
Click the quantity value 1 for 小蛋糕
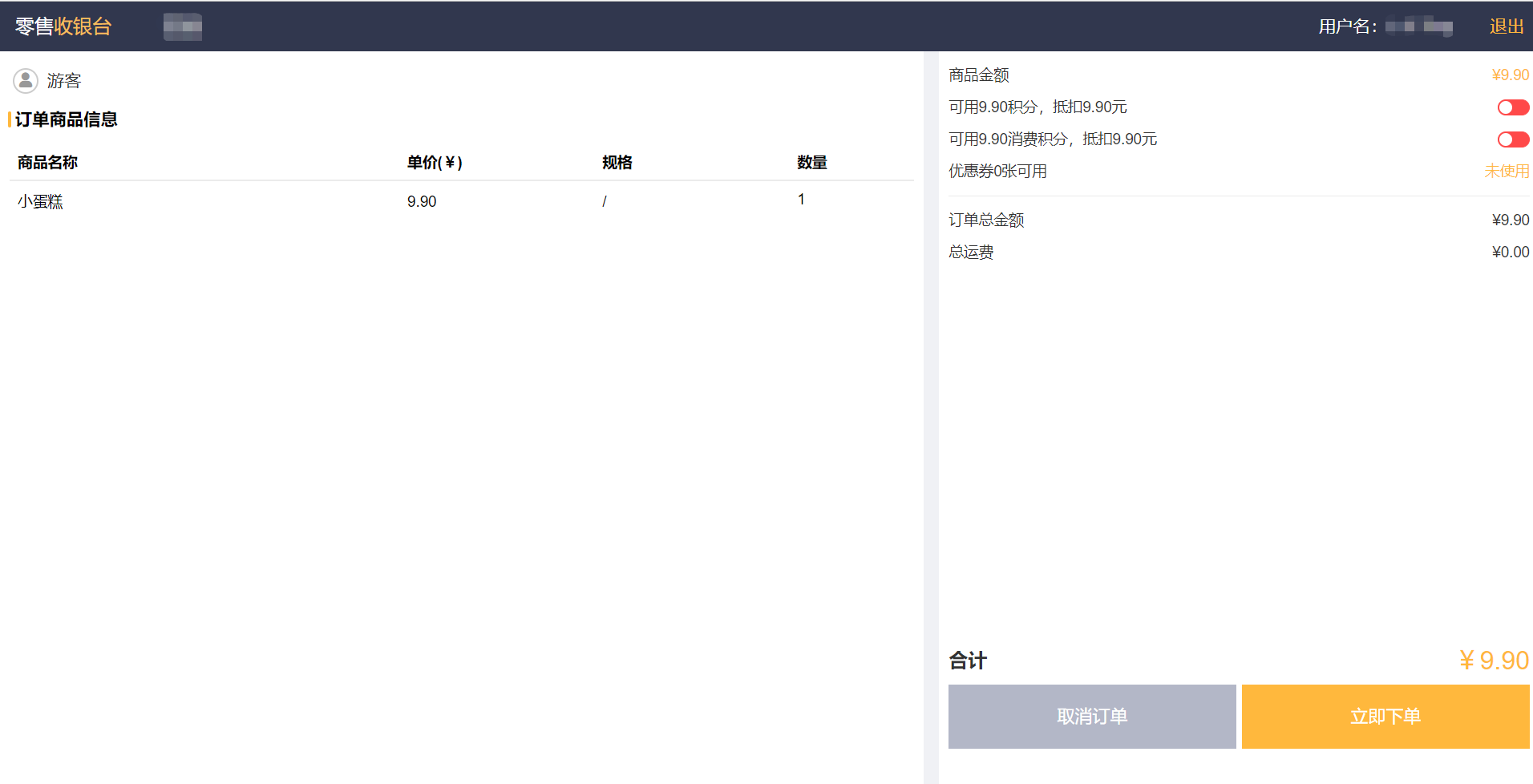click(801, 200)
